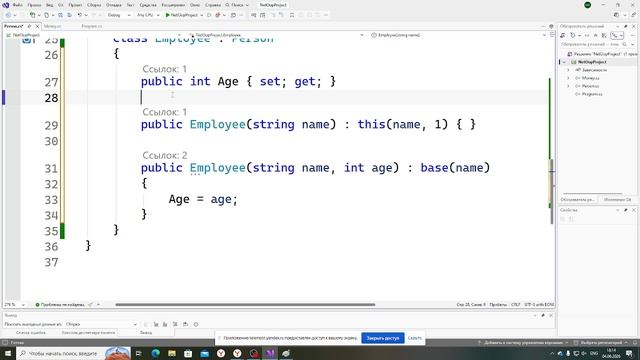
Task: Expand the Person.cs node in Solution Explorer
Action: pos(568,86)
